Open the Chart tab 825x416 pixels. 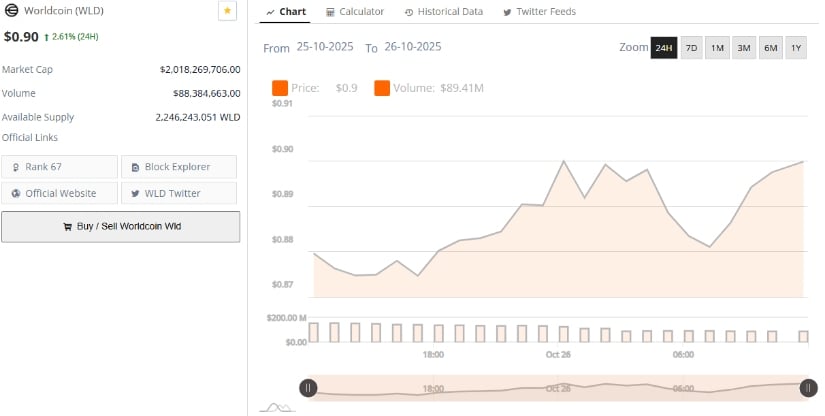pos(286,12)
